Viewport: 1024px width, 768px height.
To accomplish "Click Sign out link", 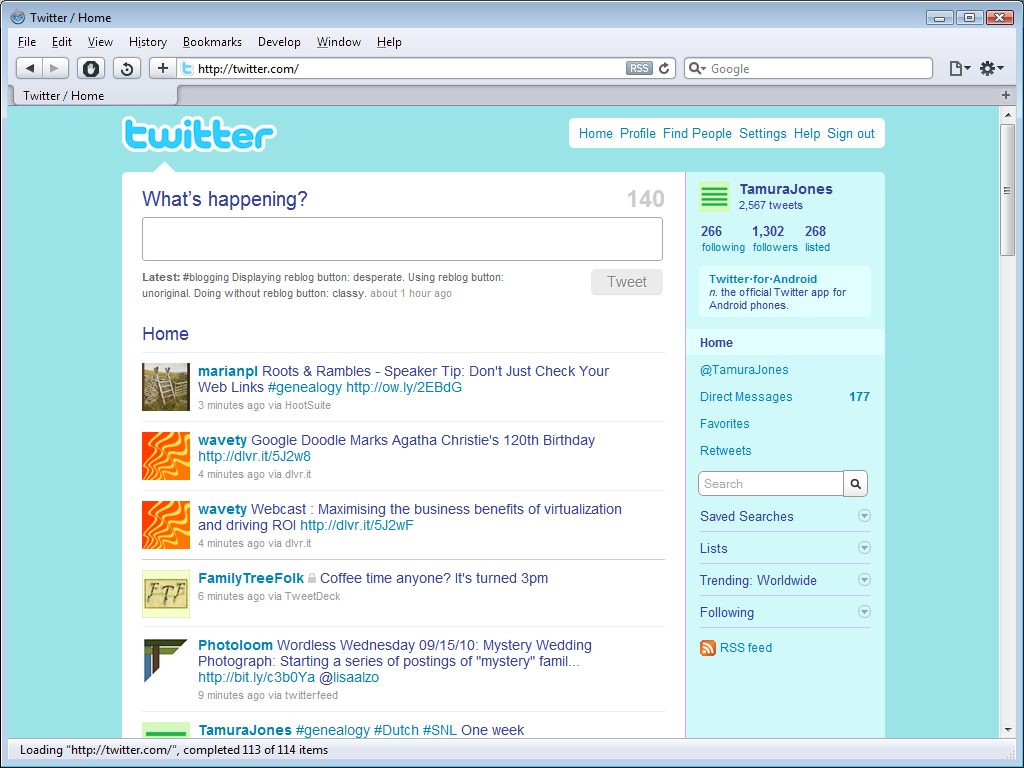I will (x=850, y=133).
